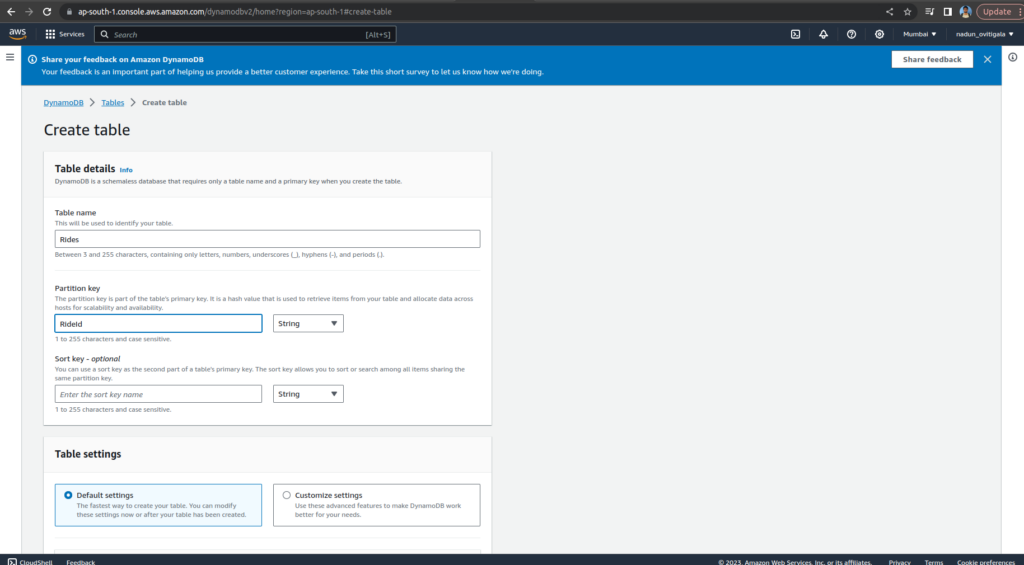Image resolution: width=1024 pixels, height=565 pixels.
Task: Open the Chrome profile avatar
Action: [x=965, y=12]
